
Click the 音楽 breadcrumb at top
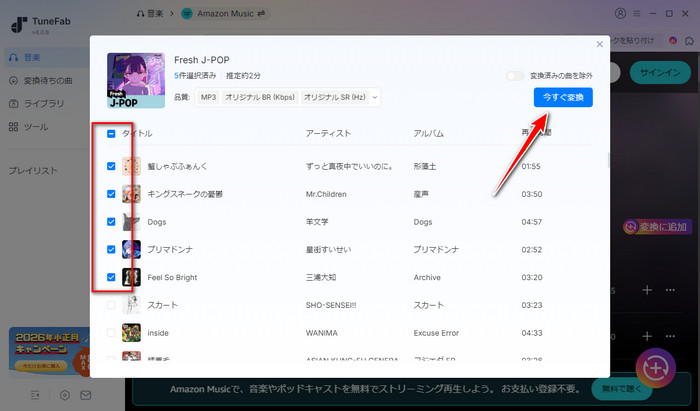click(x=150, y=14)
